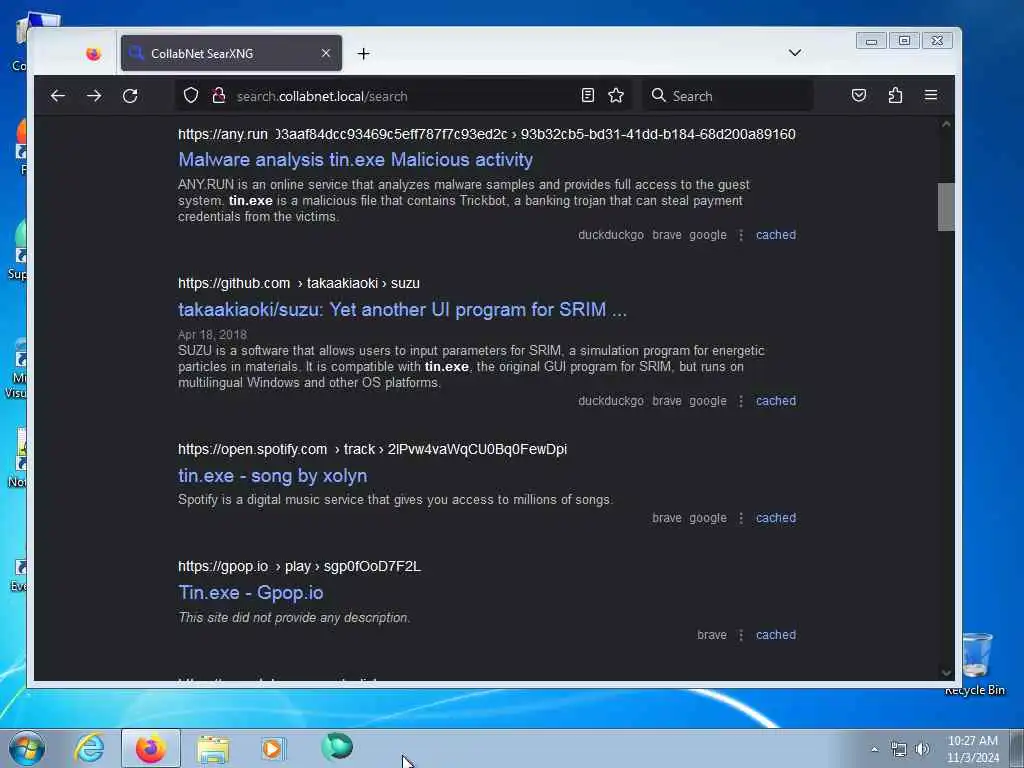Image resolution: width=1024 pixels, height=768 pixels.
Task: Open the Firefox hamburger application menu
Action: [931, 96]
